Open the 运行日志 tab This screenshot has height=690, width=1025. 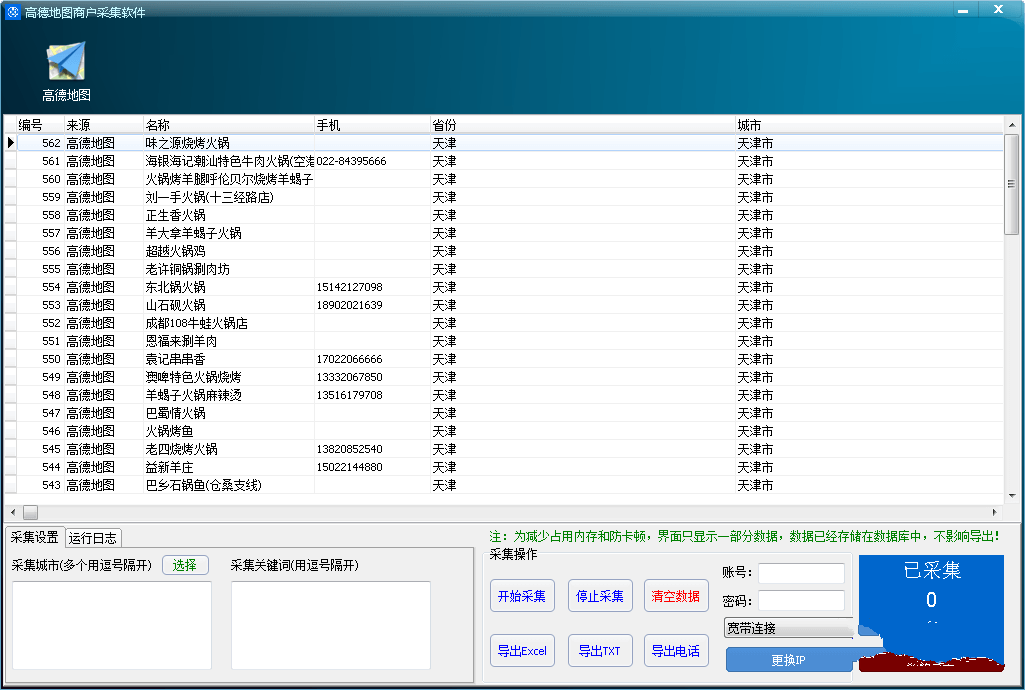pos(93,538)
